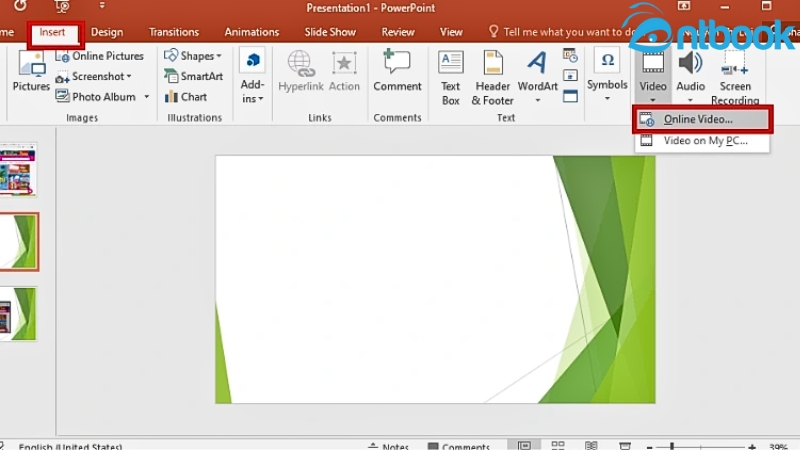Open the WordArt gallery

tap(537, 77)
